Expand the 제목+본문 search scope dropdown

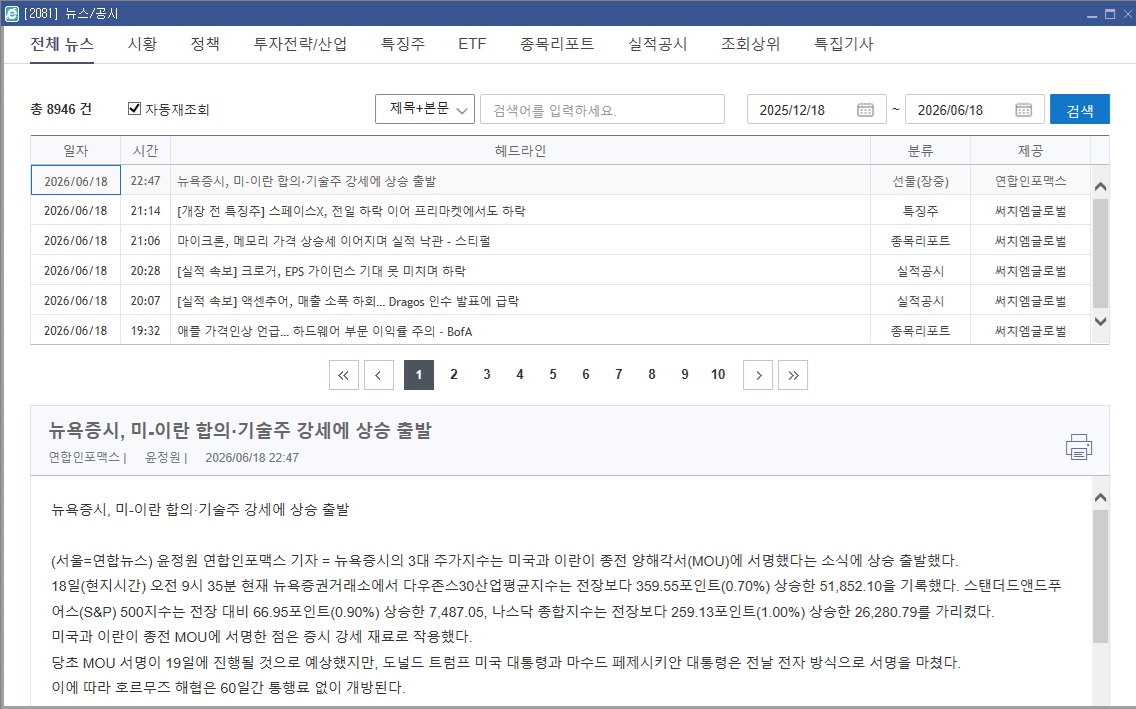(x=425, y=109)
